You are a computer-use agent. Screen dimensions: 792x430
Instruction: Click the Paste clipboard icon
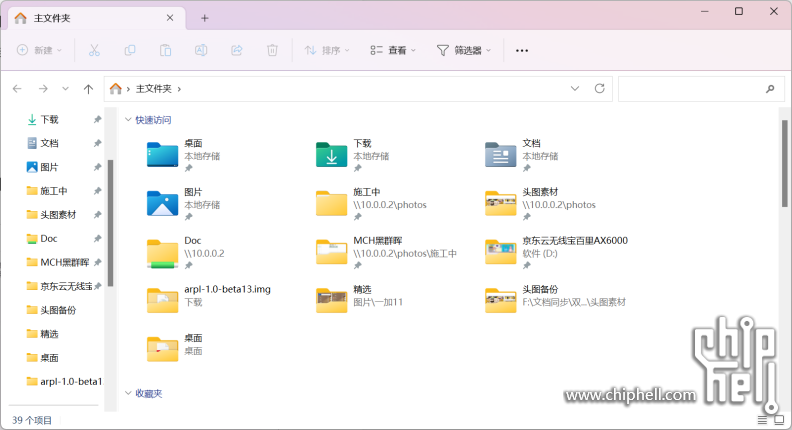[165, 50]
